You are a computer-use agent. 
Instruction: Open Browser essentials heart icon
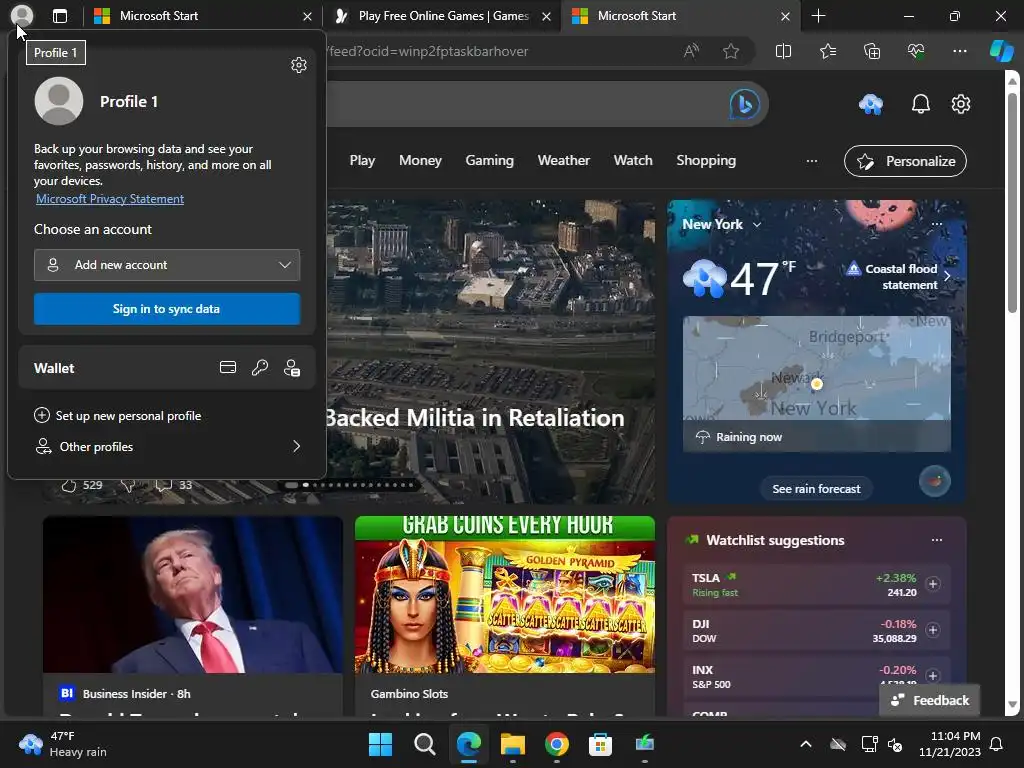coord(916,51)
